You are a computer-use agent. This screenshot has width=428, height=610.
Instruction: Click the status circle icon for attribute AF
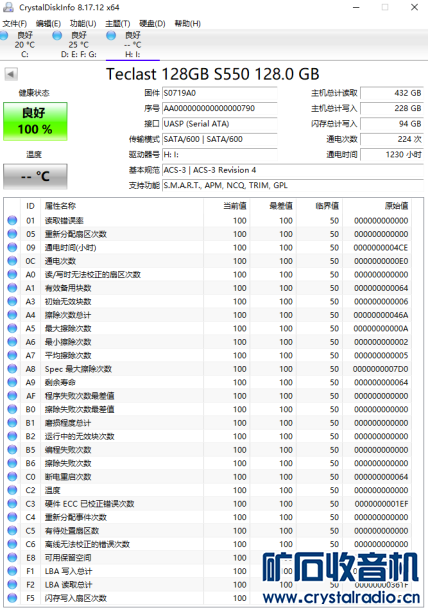coord(12,396)
